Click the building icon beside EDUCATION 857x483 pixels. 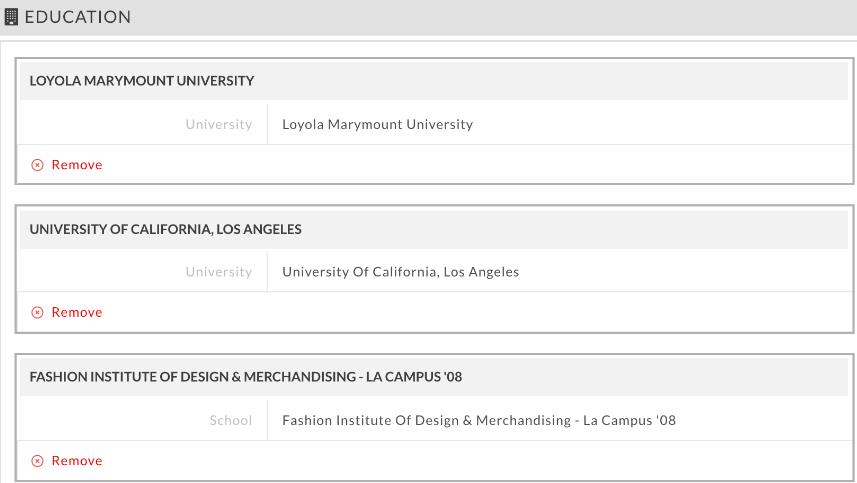[x=11, y=17]
